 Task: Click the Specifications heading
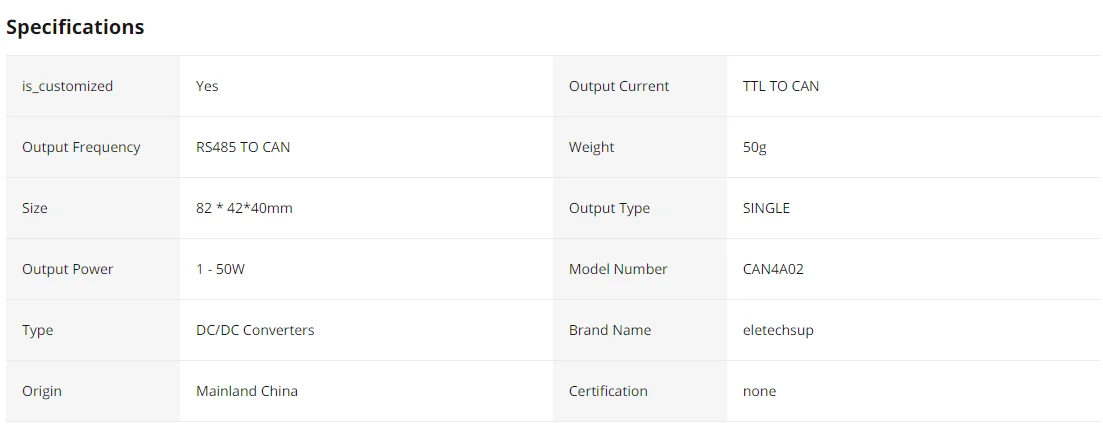pos(75,27)
